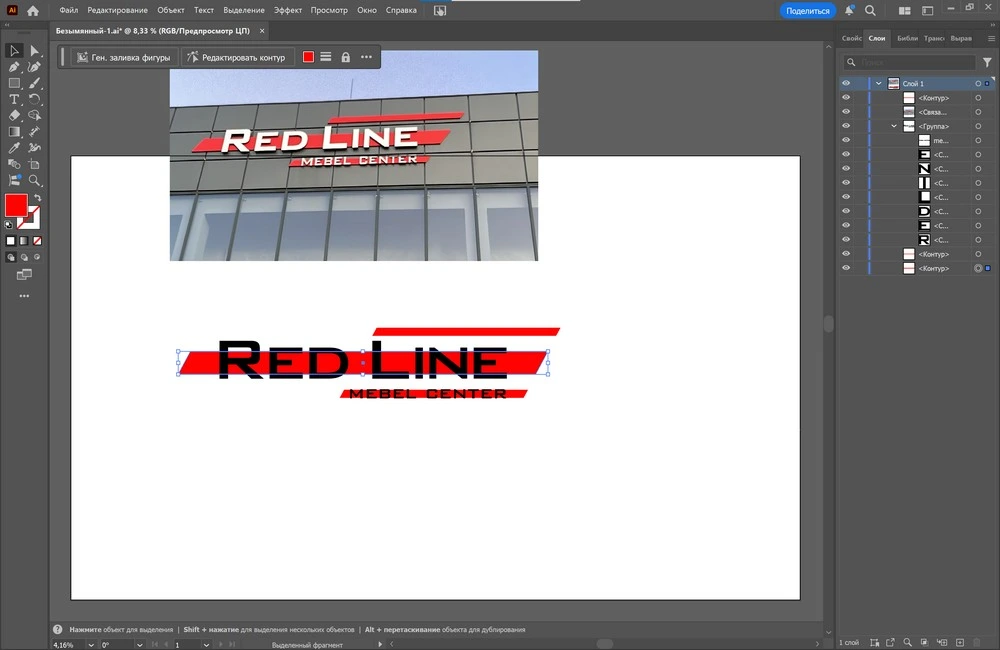1000x650 pixels.
Task: Select the Pen tool
Action: [x=14, y=67]
